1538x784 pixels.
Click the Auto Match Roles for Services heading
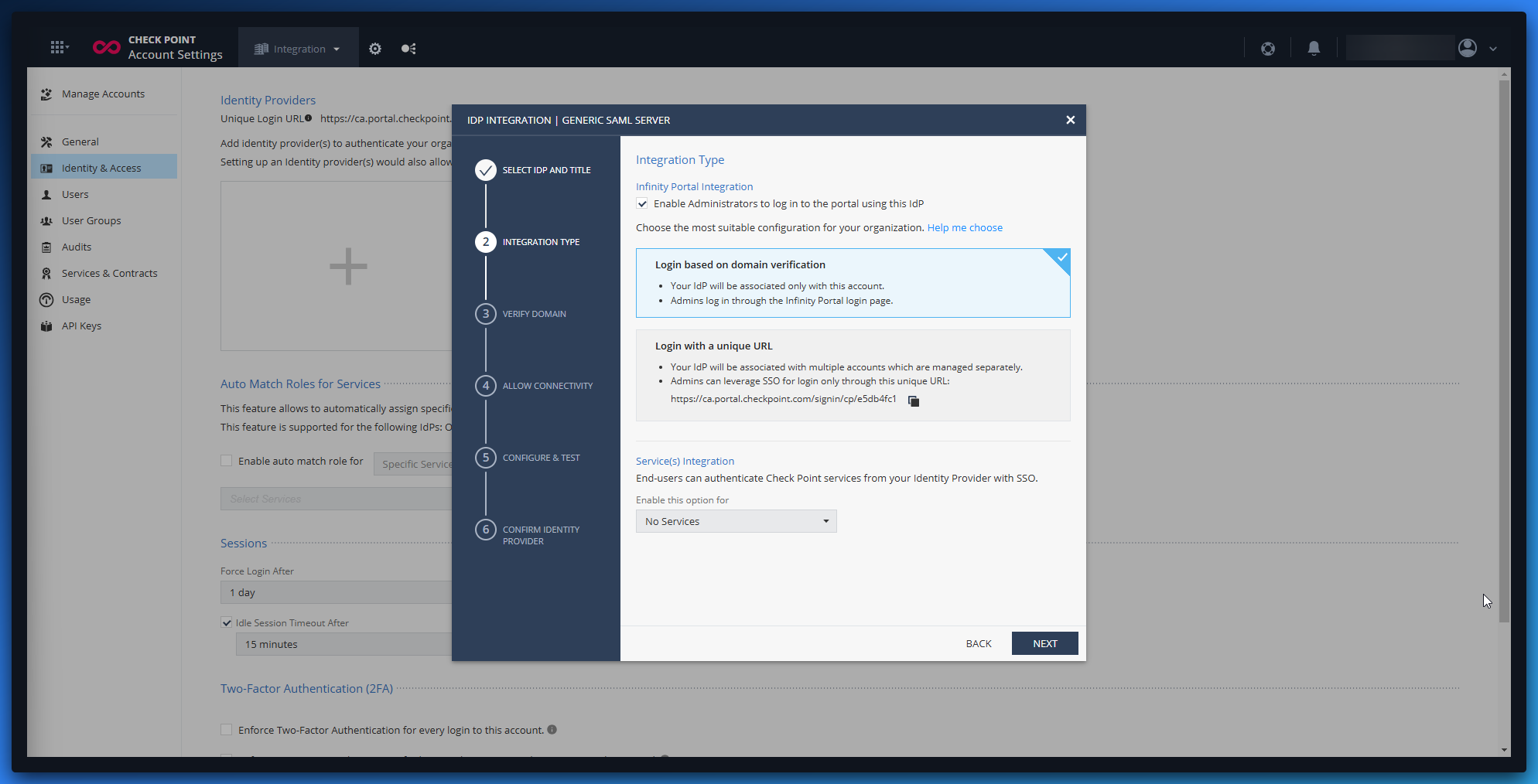point(300,384)
